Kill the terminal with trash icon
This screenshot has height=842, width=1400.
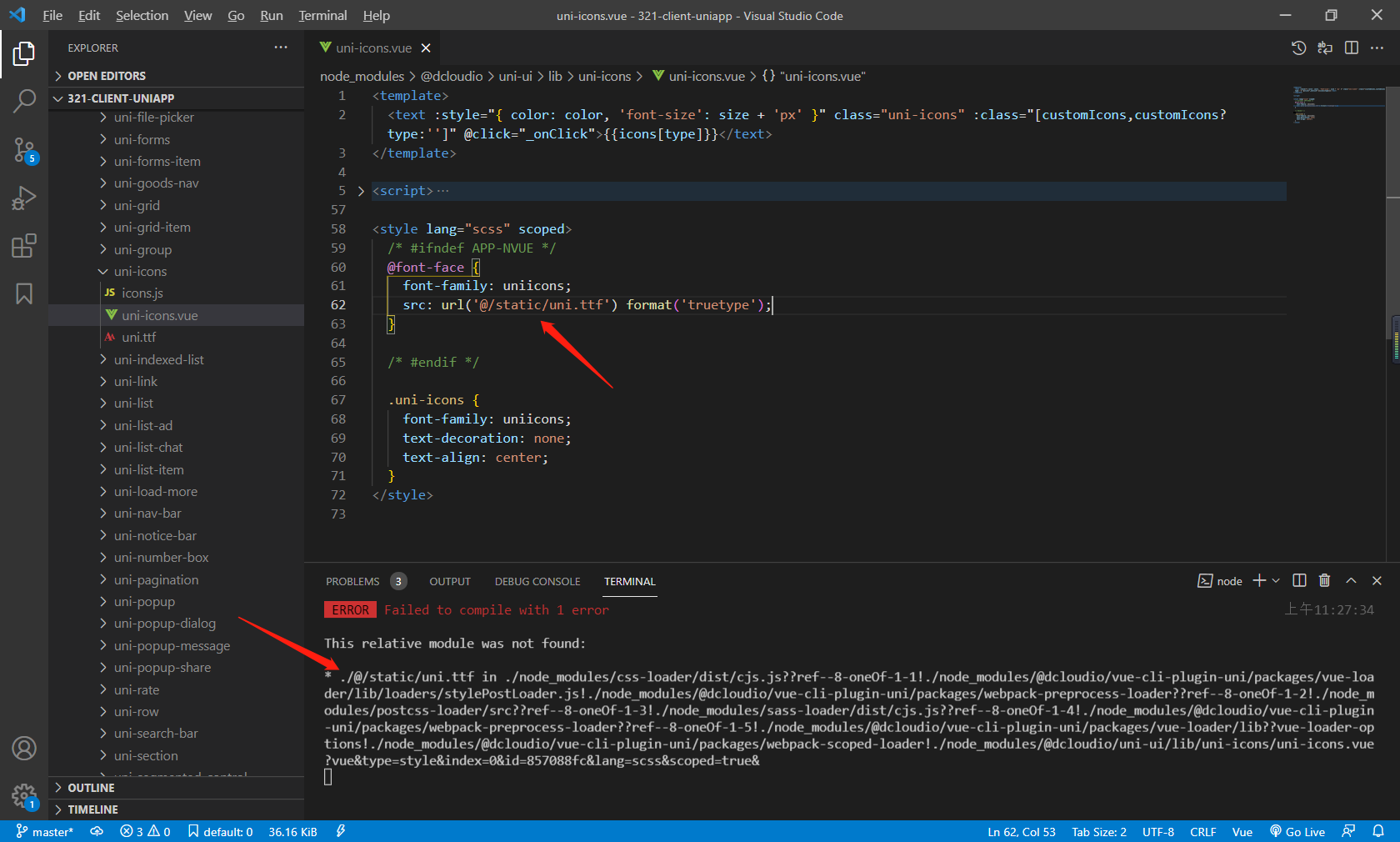coord(1325,580)
